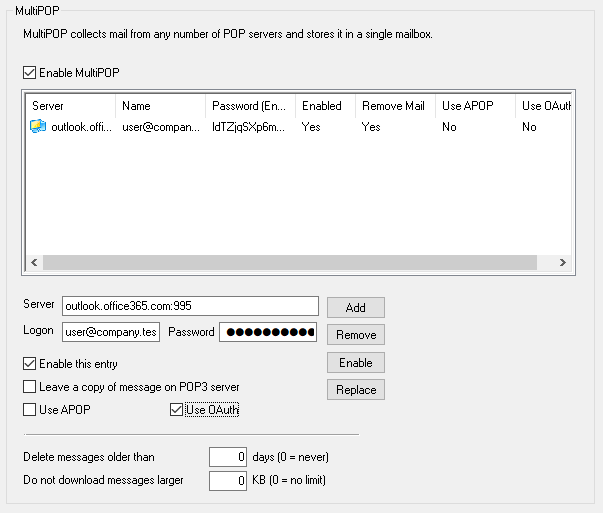The image size is (603, 513).
Task: Click the Remove Mail column header
Action: [394, 106]
